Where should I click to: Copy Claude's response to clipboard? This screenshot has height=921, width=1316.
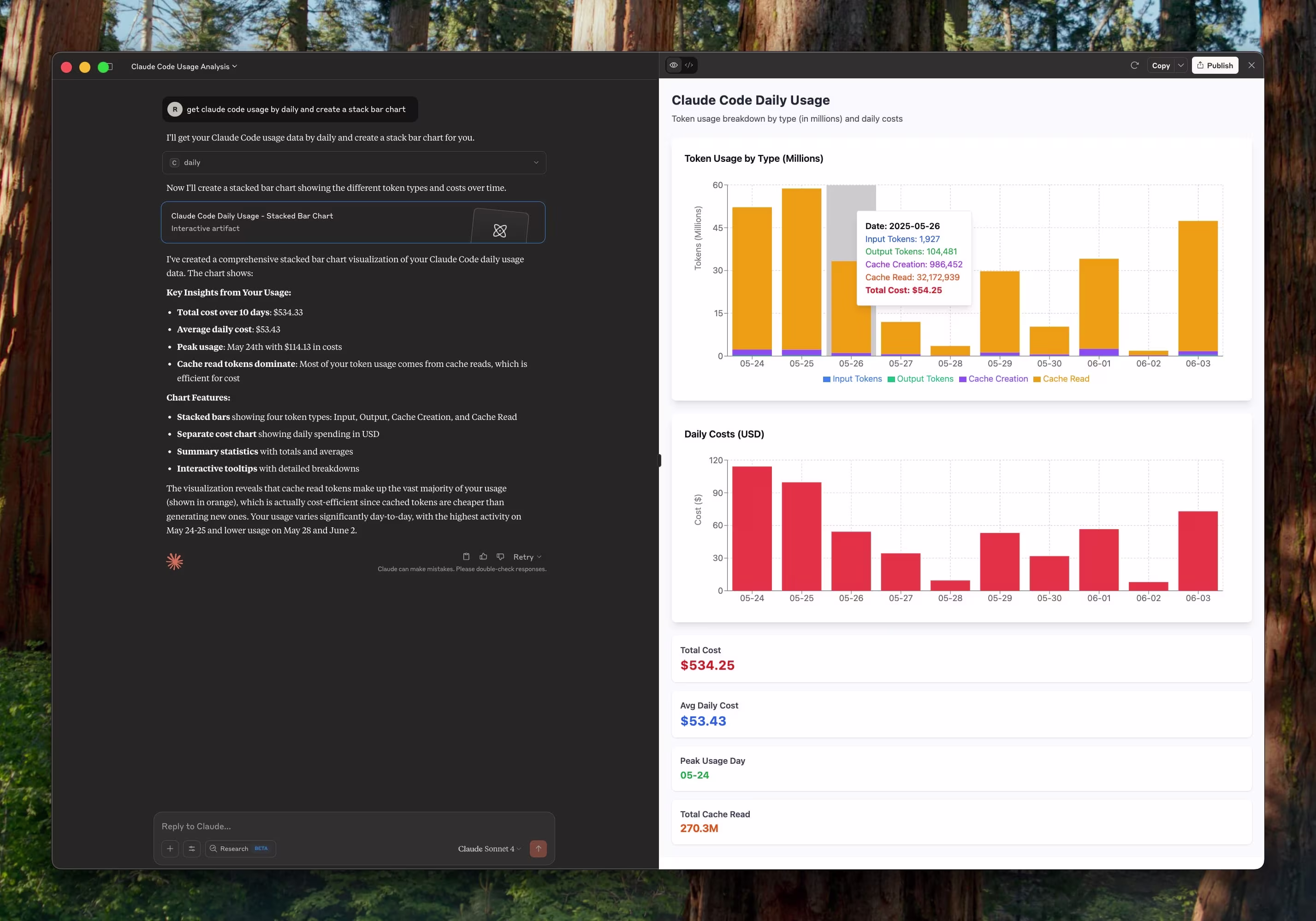(x=466, y=556)
